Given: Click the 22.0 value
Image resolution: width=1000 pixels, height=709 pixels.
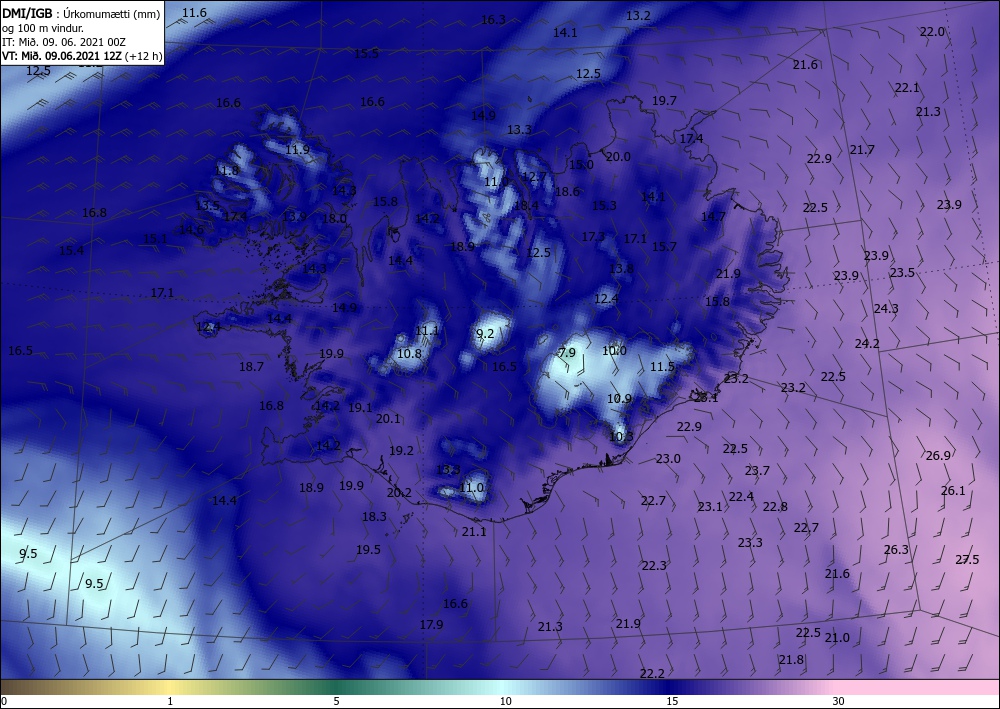Looking at the screenshot, I should [x=932, y=32].
